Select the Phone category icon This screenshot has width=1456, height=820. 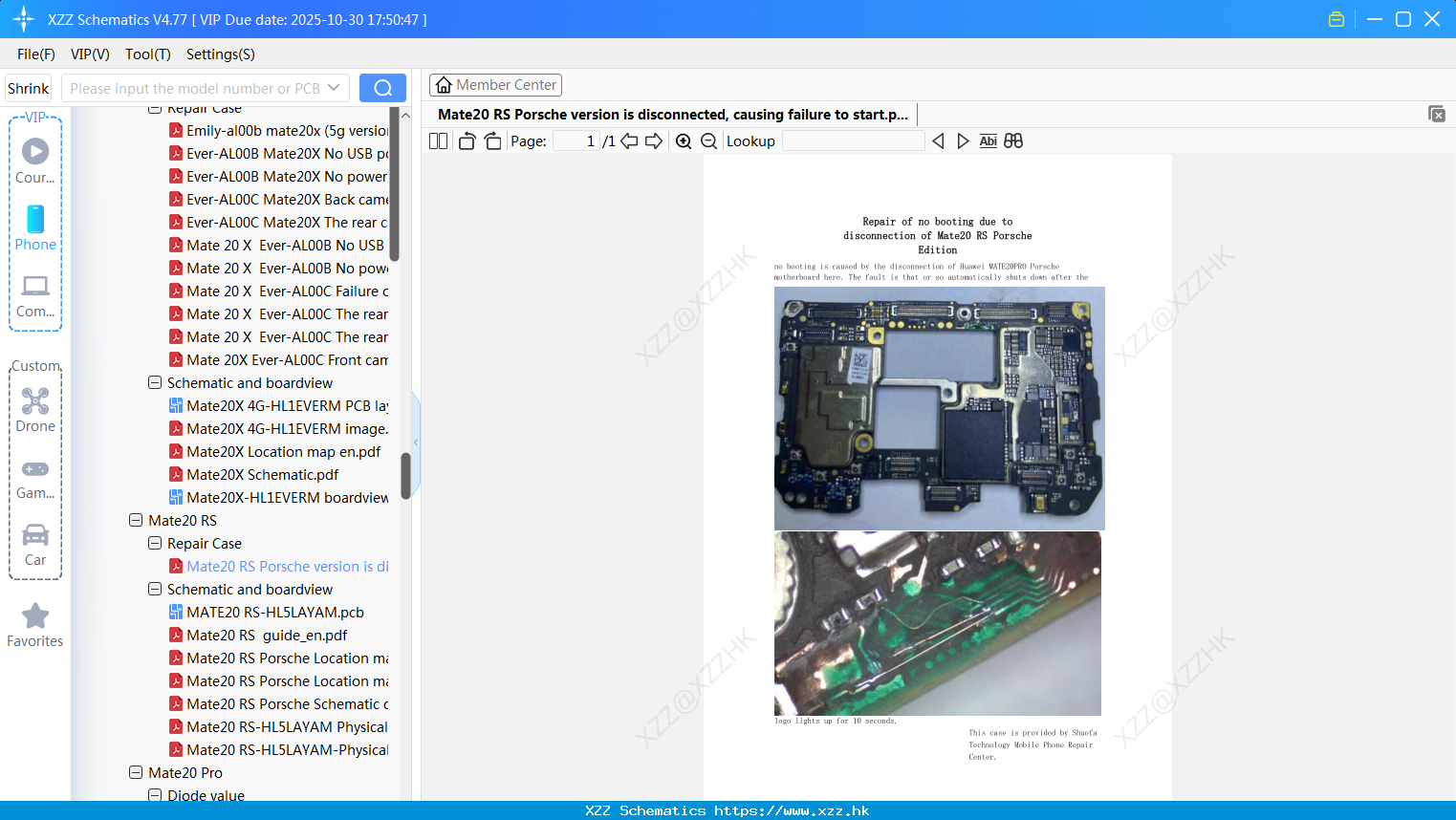tap(35, 227)
